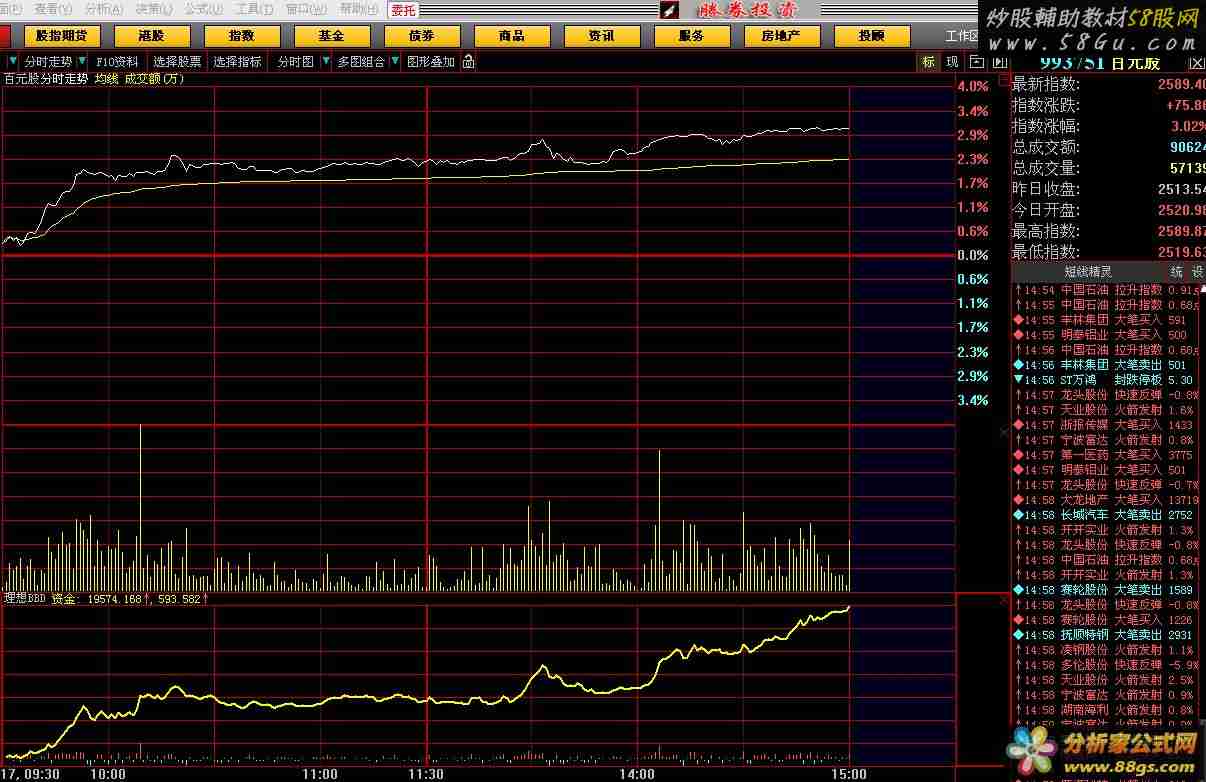Image resolution: width=1206 pixels, height=782 pixels.
Task: Click the 14:00 time axis marker
Action: point(637,774)
